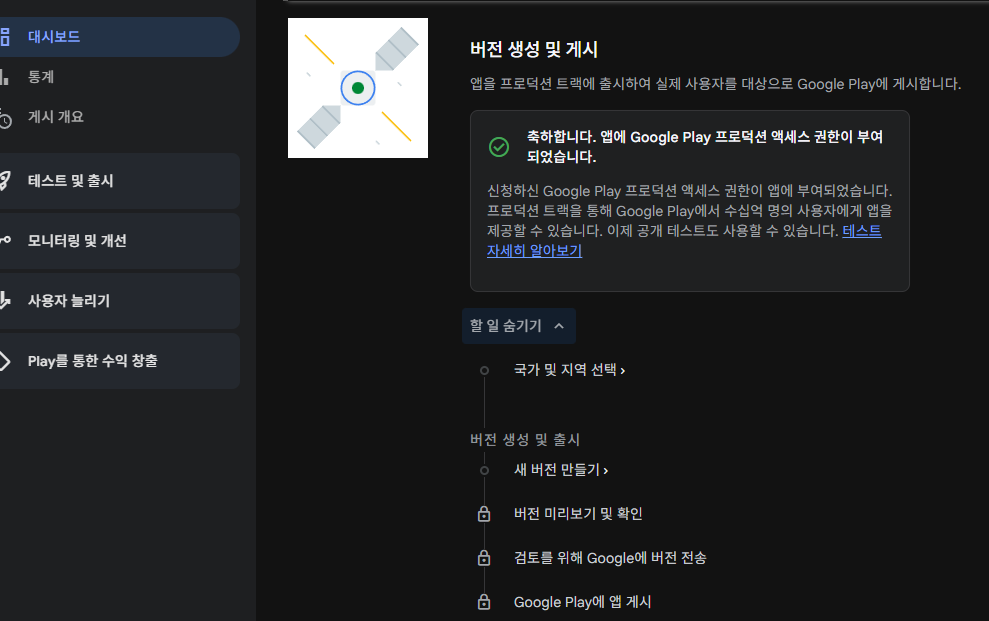Select locked step 검토를 위해 Google에 버전 전송

(610, 558)
